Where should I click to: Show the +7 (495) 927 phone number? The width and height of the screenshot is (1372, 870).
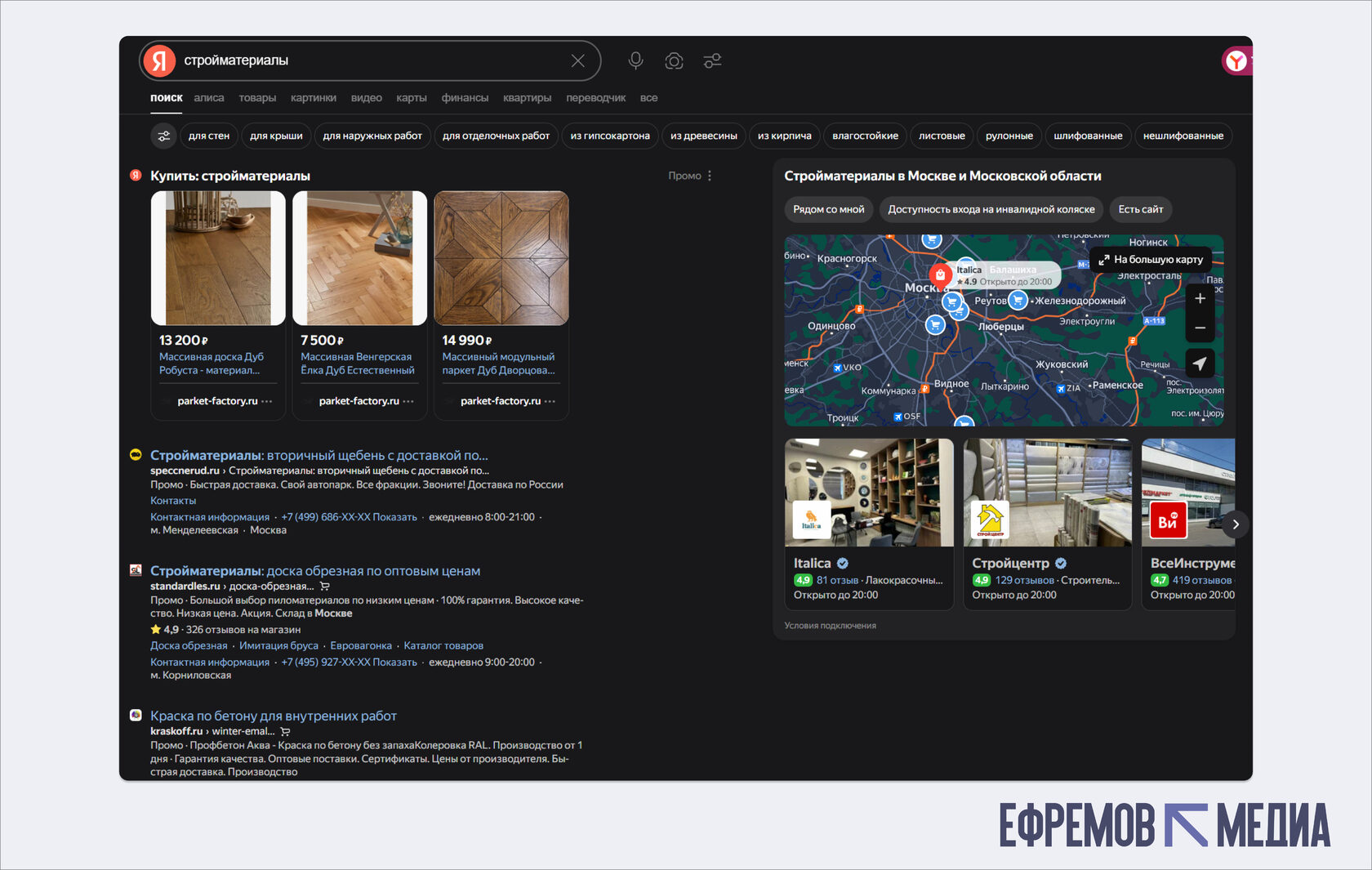click(349, 663)
